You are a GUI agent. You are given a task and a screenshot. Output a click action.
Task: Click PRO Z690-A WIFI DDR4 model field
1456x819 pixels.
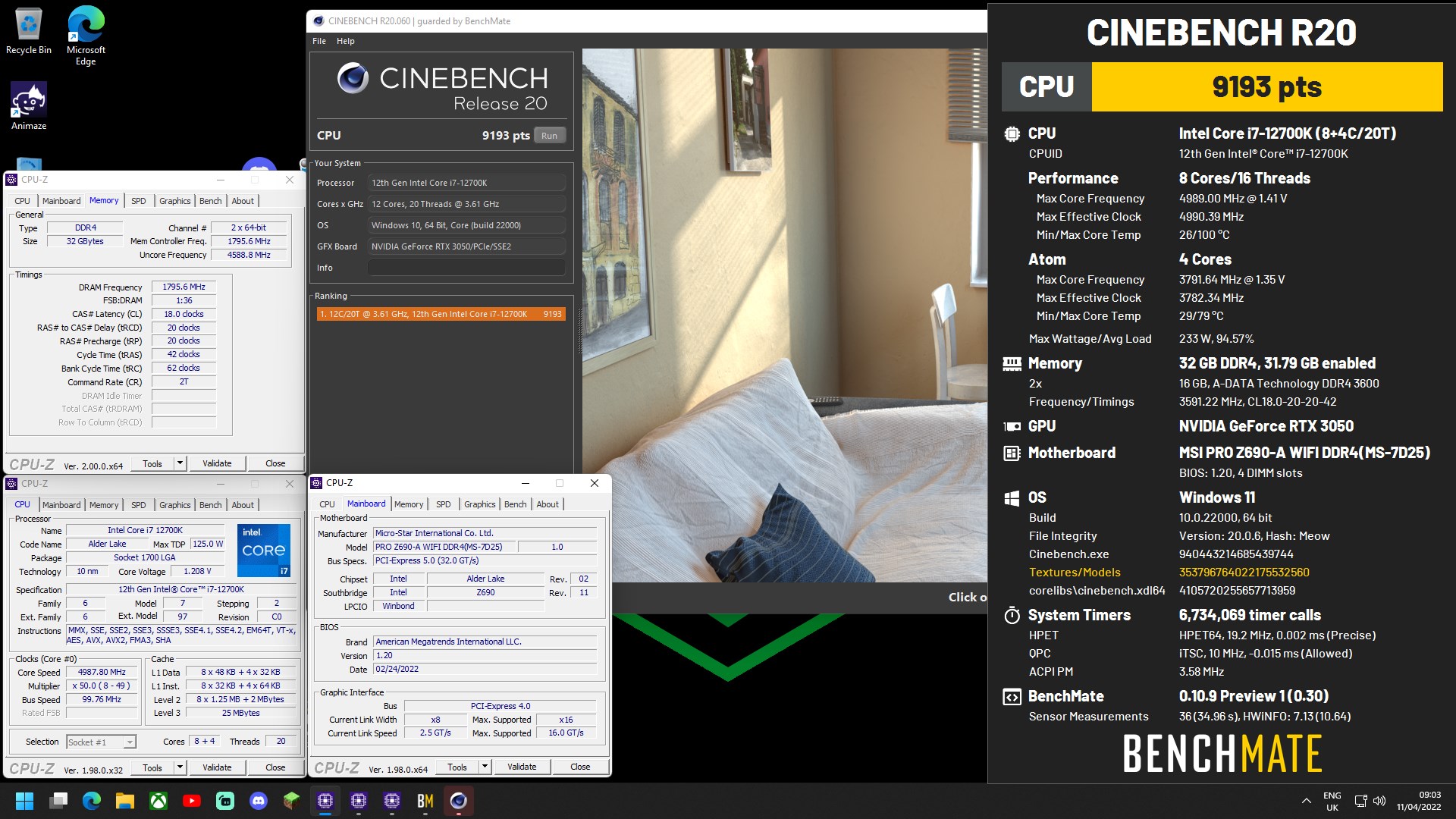click(444, 547)
